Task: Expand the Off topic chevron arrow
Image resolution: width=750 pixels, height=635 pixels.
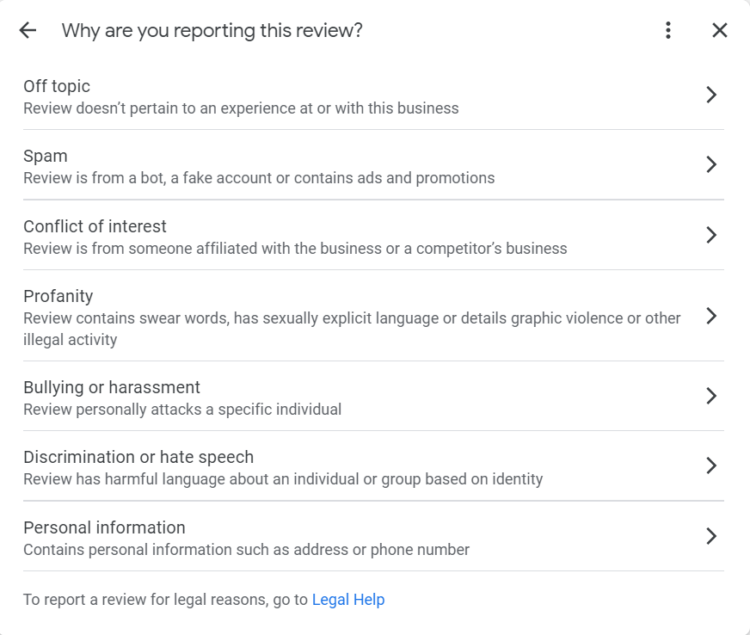Action: click(x=711, y=95)
